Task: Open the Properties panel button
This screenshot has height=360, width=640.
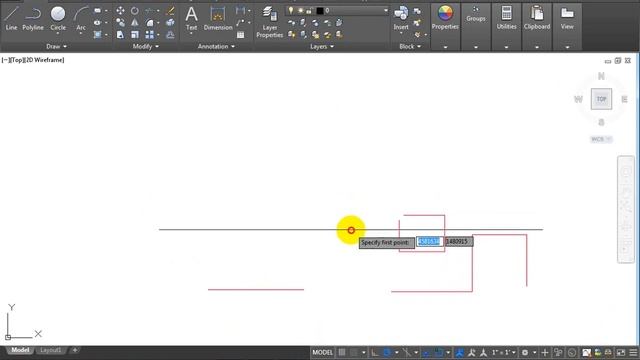Action: [445, 18]
